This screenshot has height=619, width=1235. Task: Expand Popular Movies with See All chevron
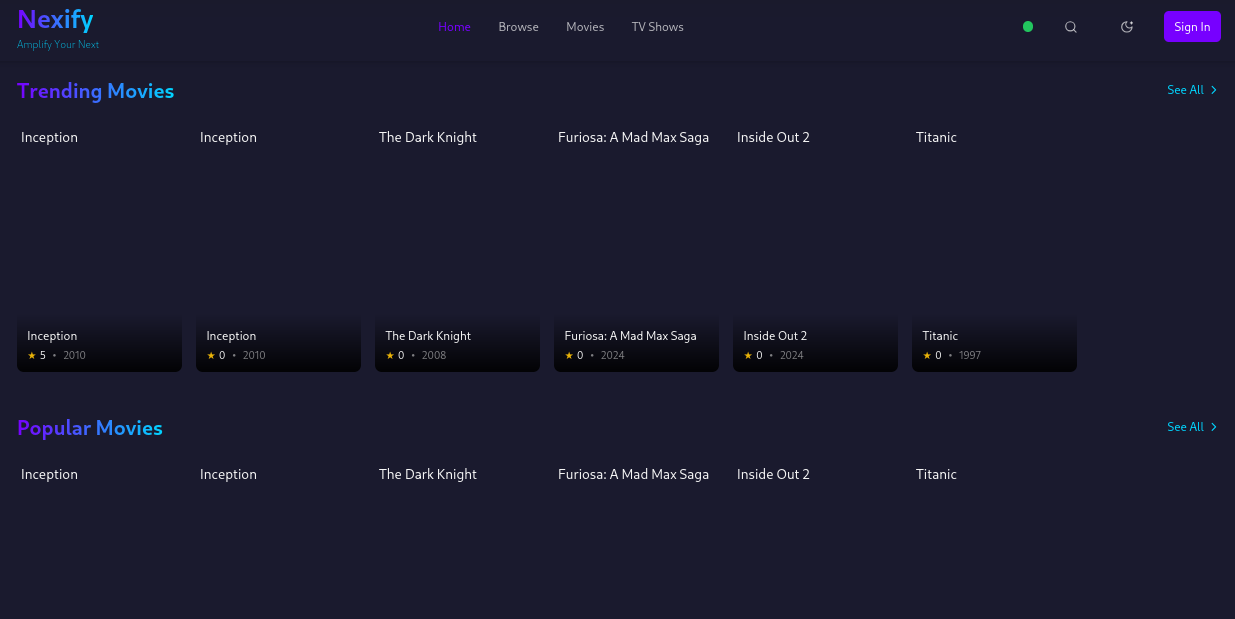click(x=1213, y=427)
